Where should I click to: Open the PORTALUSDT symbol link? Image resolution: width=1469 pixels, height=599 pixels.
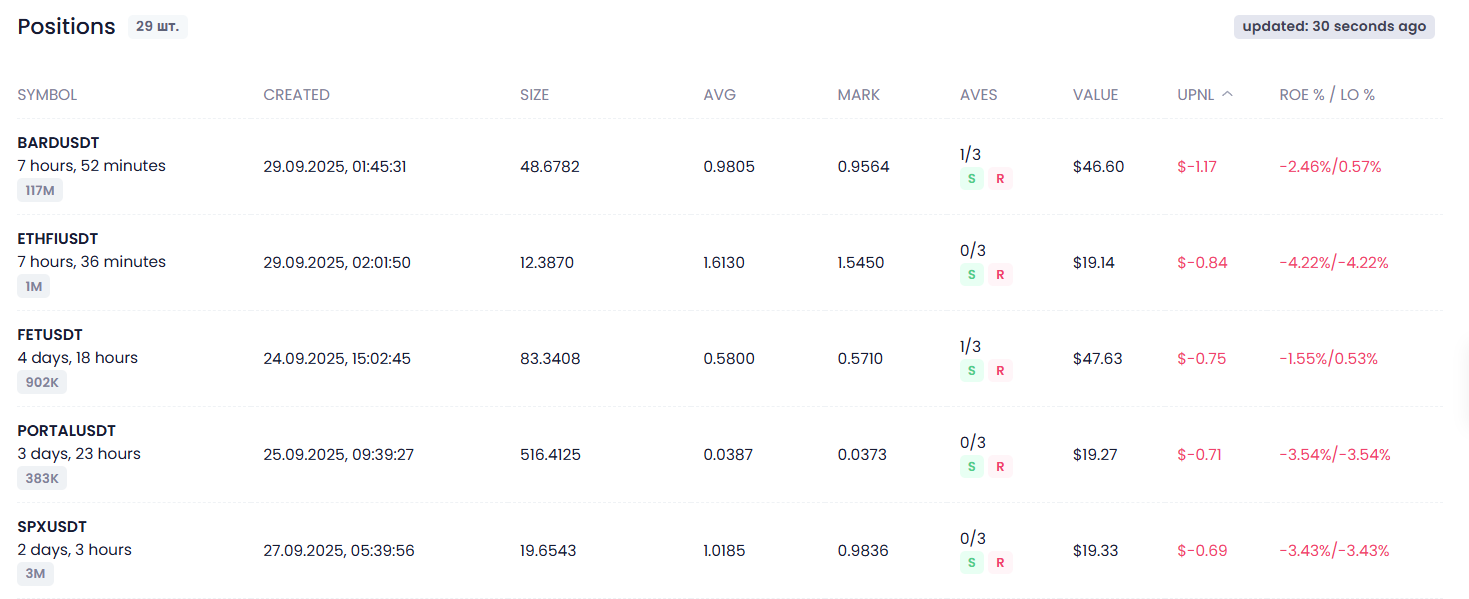click(66, 431)
